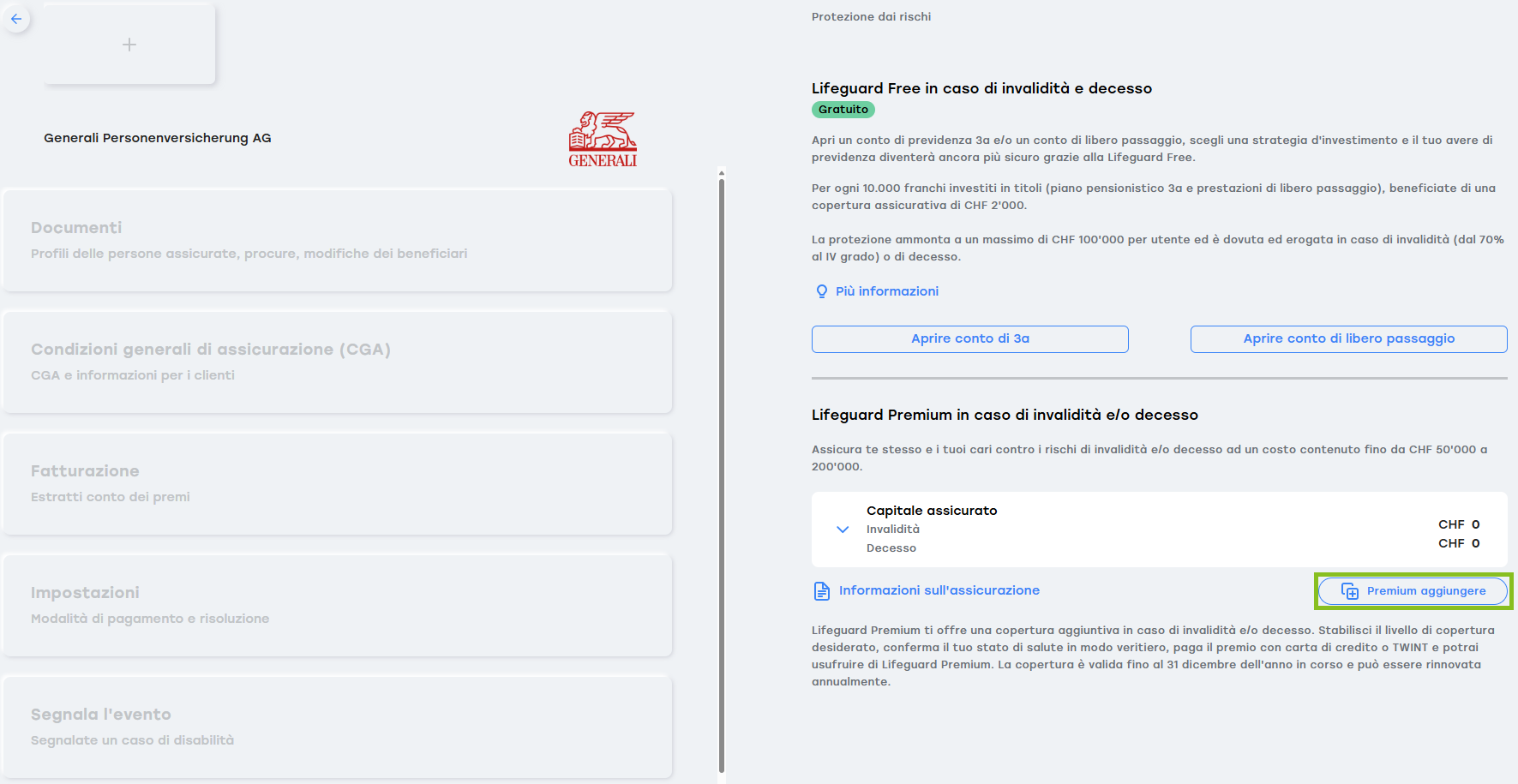This screenshot has height=784, width=1518.
Task: Click the Invalidità amount CHF 0
Action: 1459,524
